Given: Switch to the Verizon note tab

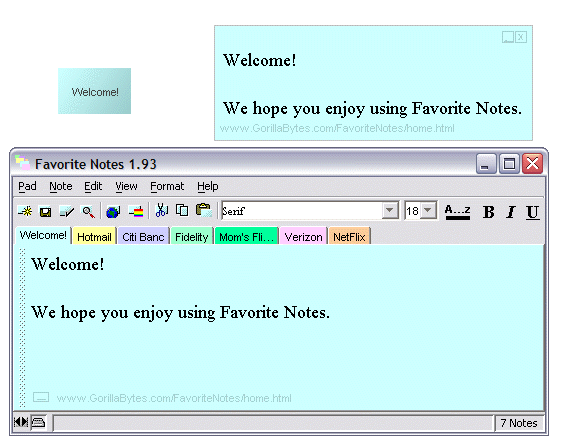Looking at the screenshot, I should (x=303, y=237).
